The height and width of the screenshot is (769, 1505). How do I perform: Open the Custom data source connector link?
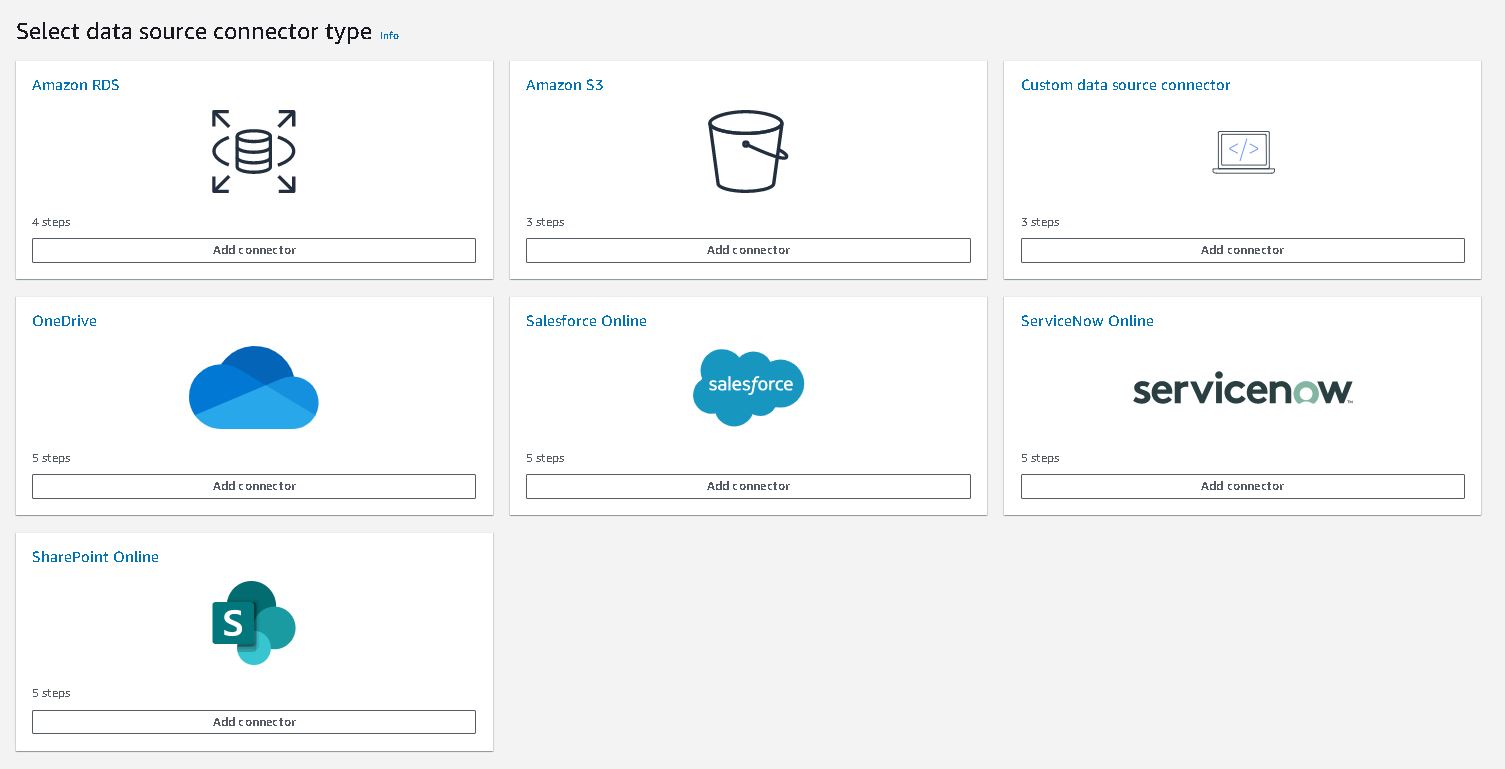tap(1126, 85)
